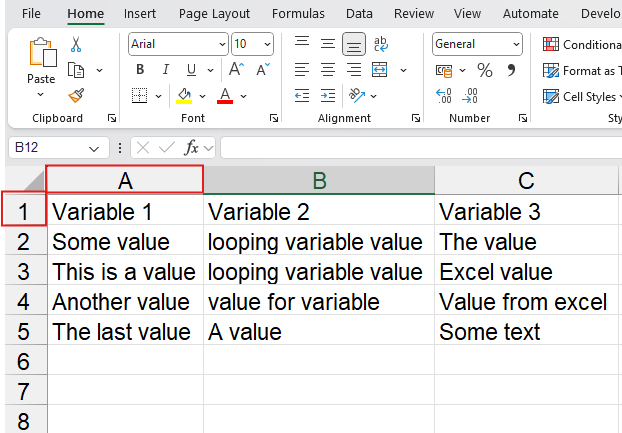The image size is (622, 433).
Task: Align text left
Action: tap(302, 70)
